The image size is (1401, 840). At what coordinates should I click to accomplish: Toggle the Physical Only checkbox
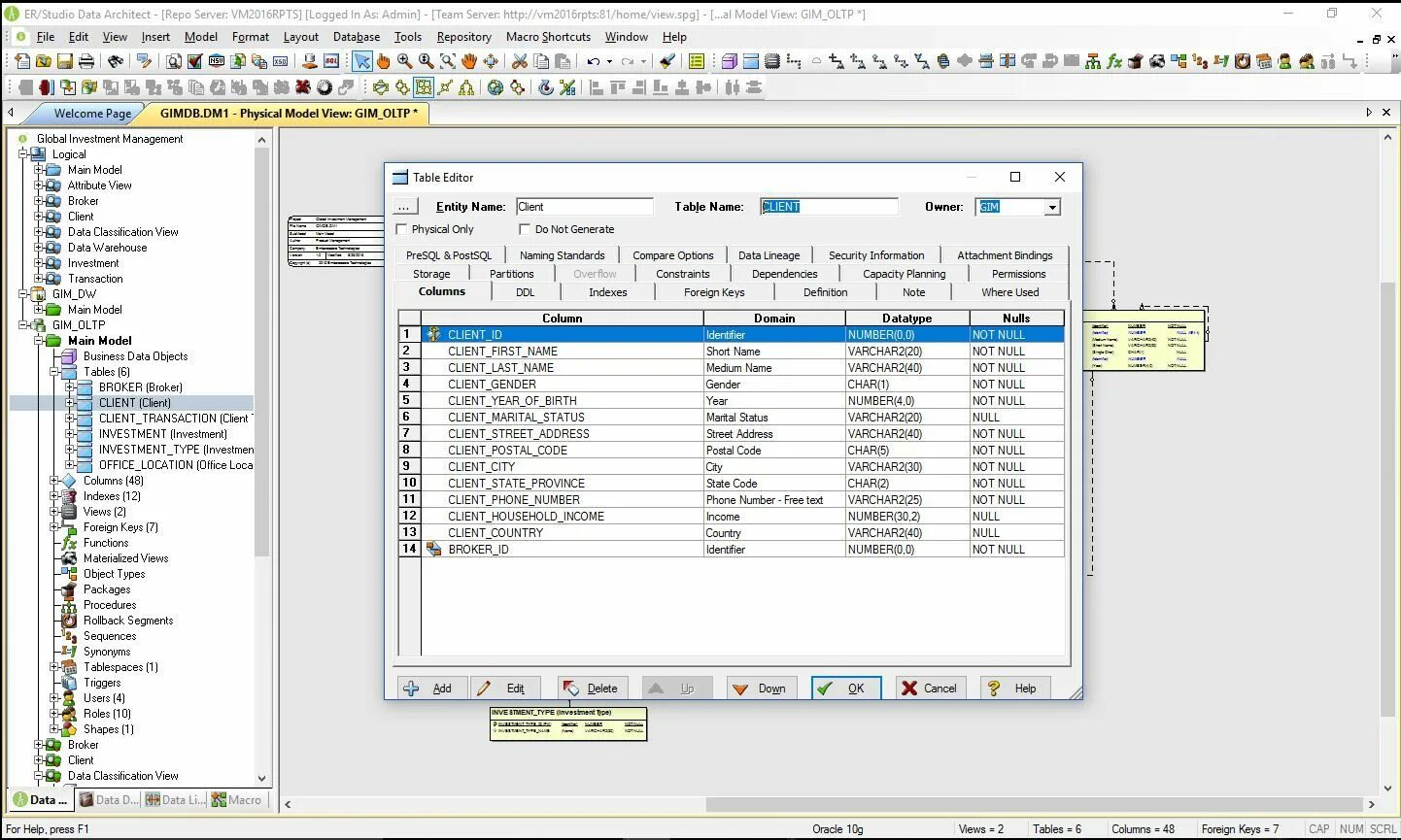pos(402,229)
